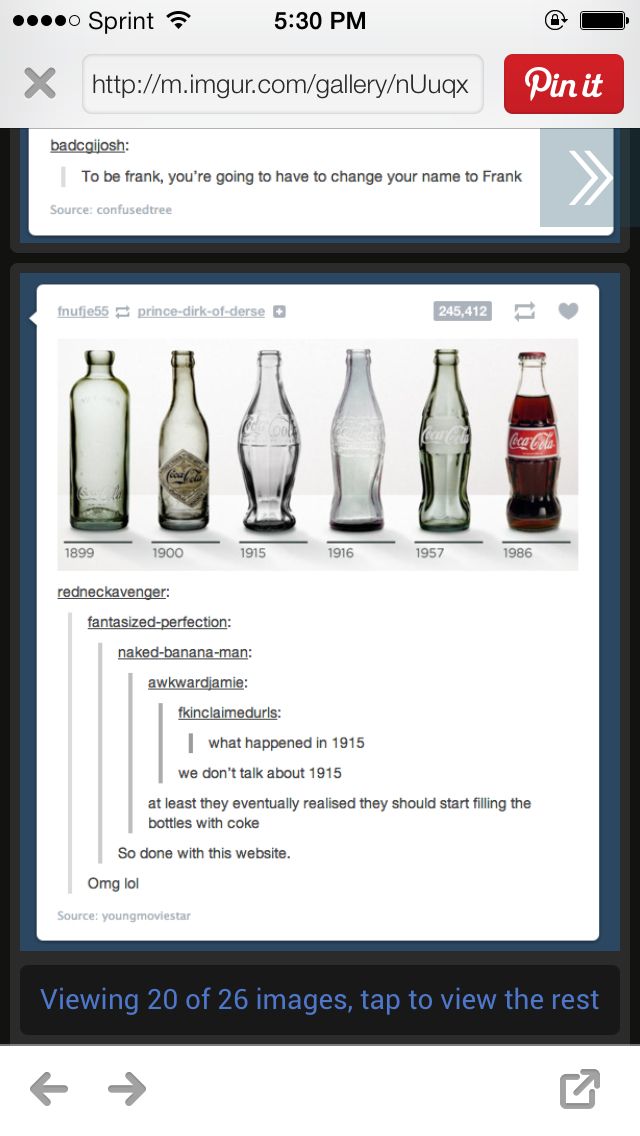Screen dimensions: 640x1136
Task: Open the 245,412 notes count
Action: tap(462, 311)
